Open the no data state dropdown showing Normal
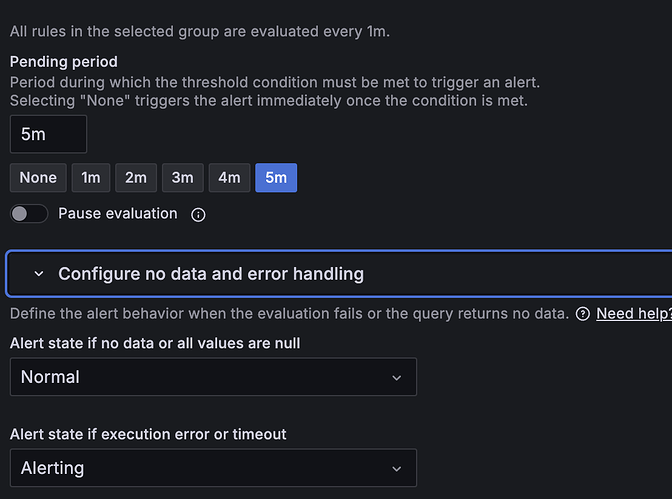 [x=213, y=377]
